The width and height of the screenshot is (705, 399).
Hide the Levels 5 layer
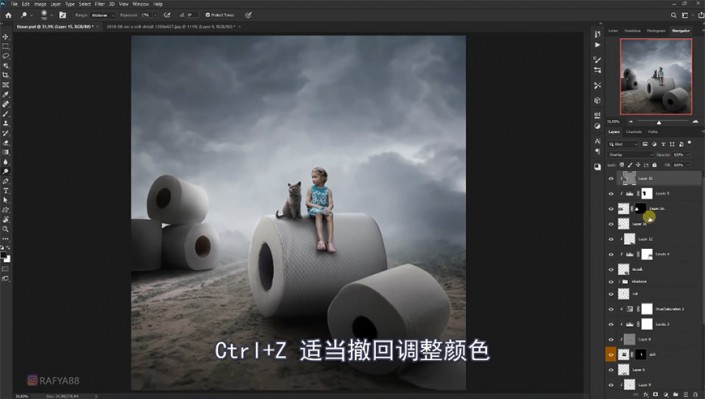coord(611,194)
